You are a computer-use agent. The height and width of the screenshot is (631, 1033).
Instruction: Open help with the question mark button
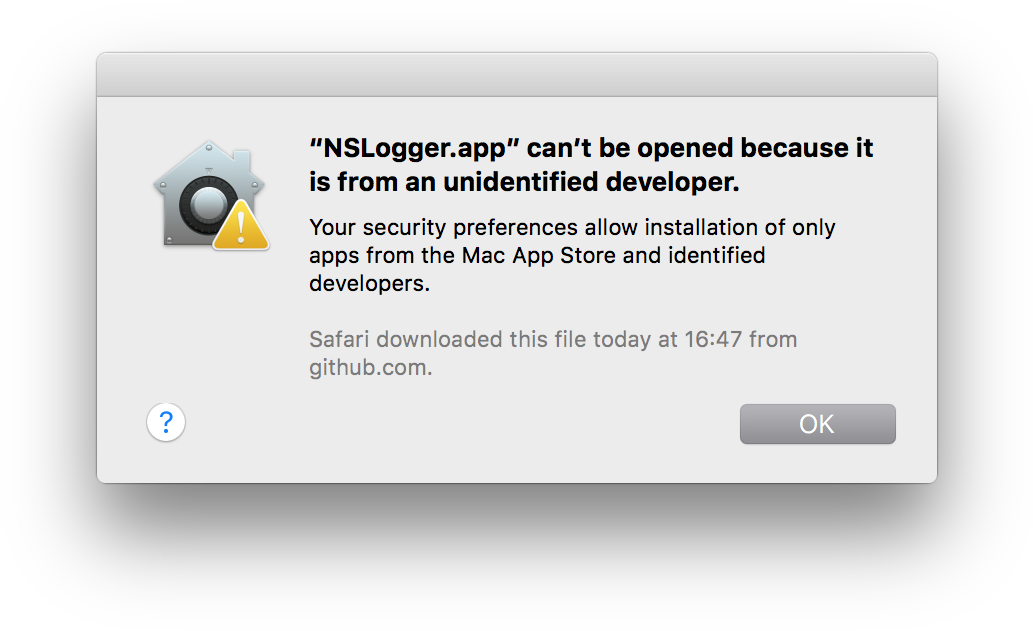(x=166, y=422)
